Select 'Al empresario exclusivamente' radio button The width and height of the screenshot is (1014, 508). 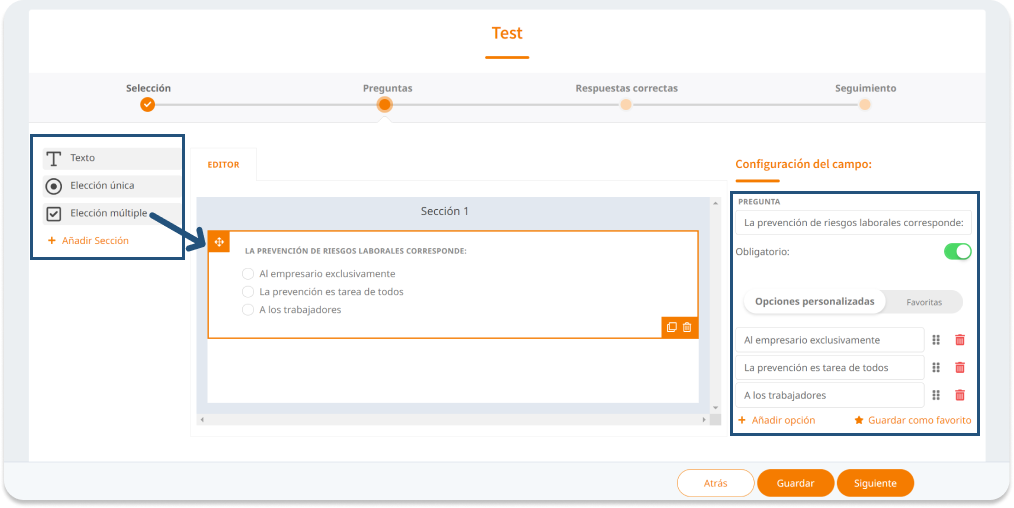click(x=249, y=274)
